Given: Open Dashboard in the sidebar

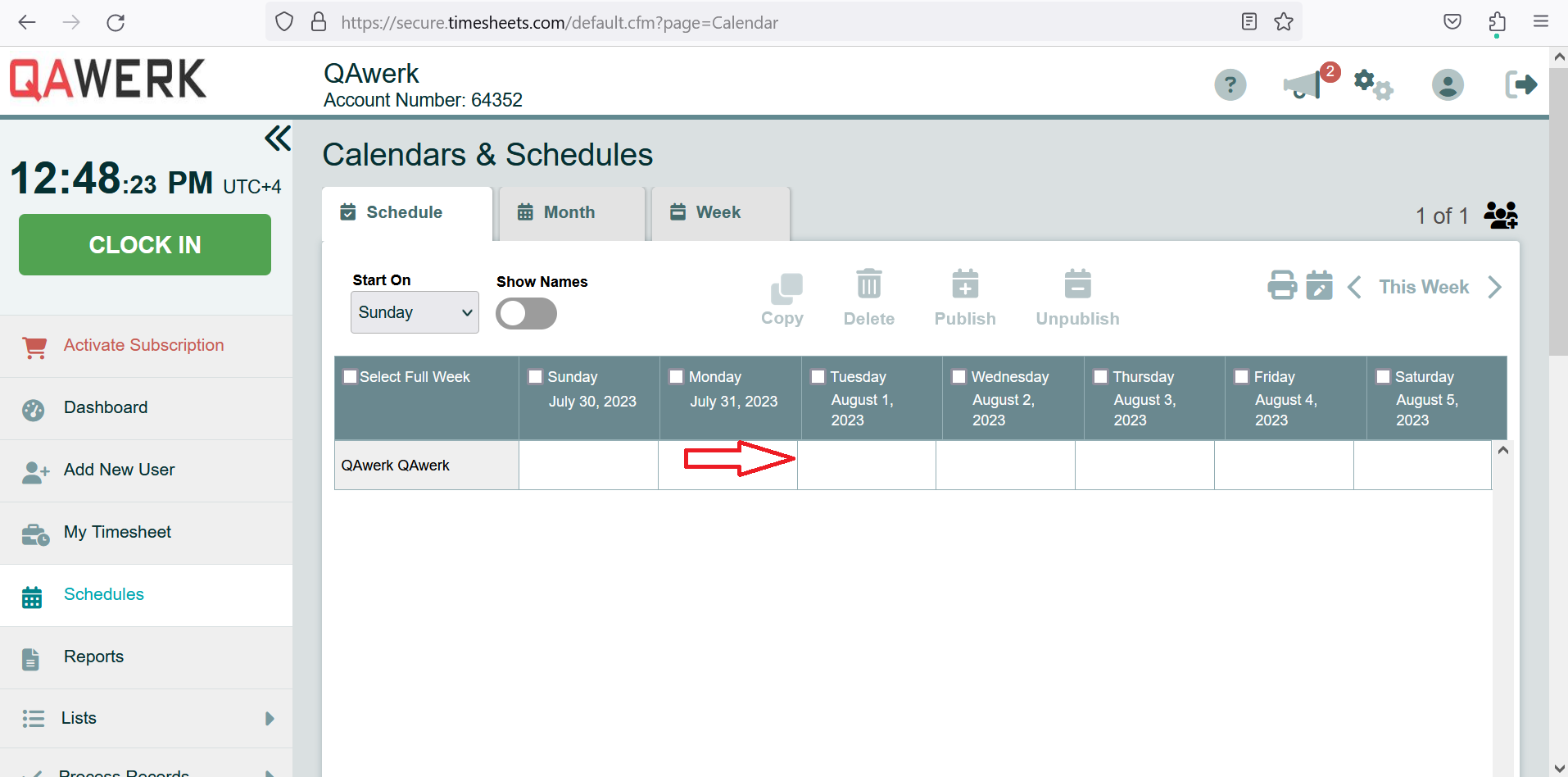Looking at the screenshot, I should point(147,408).
